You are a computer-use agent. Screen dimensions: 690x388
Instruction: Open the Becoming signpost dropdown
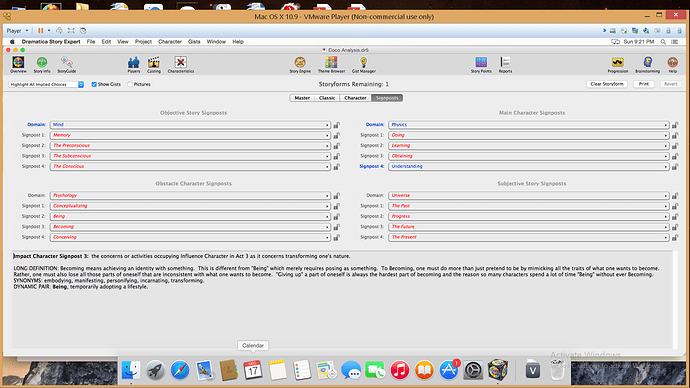click(x=190, y=227)
